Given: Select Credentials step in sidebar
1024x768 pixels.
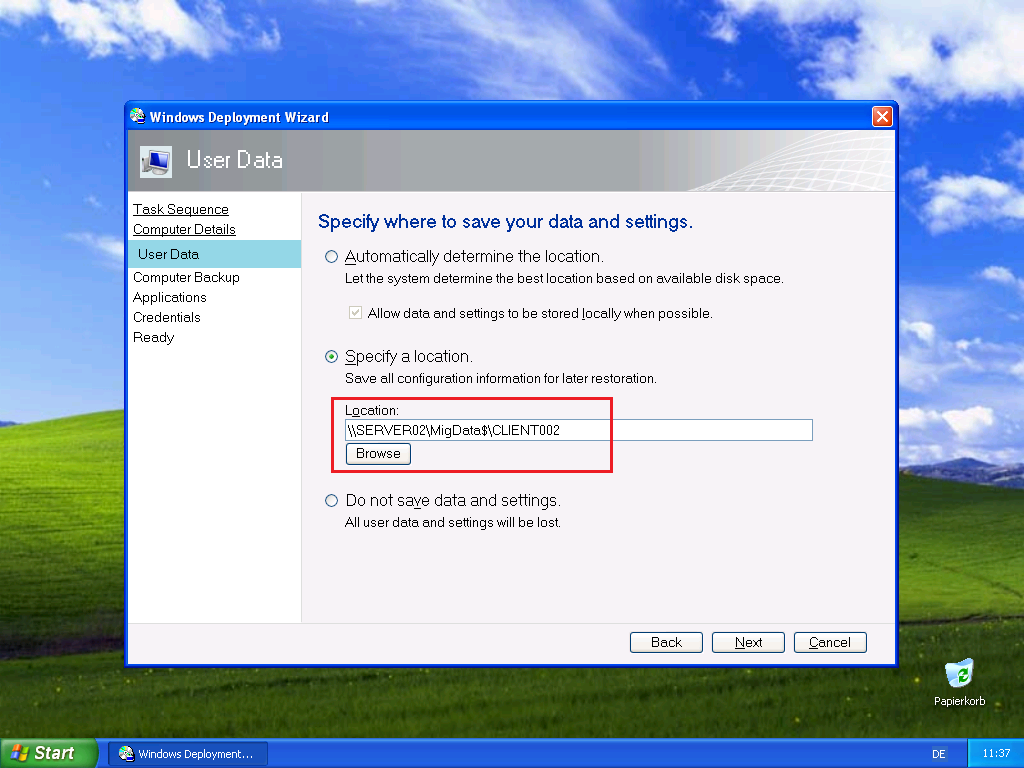Looking at the screenshot, I should click(167, 317).
